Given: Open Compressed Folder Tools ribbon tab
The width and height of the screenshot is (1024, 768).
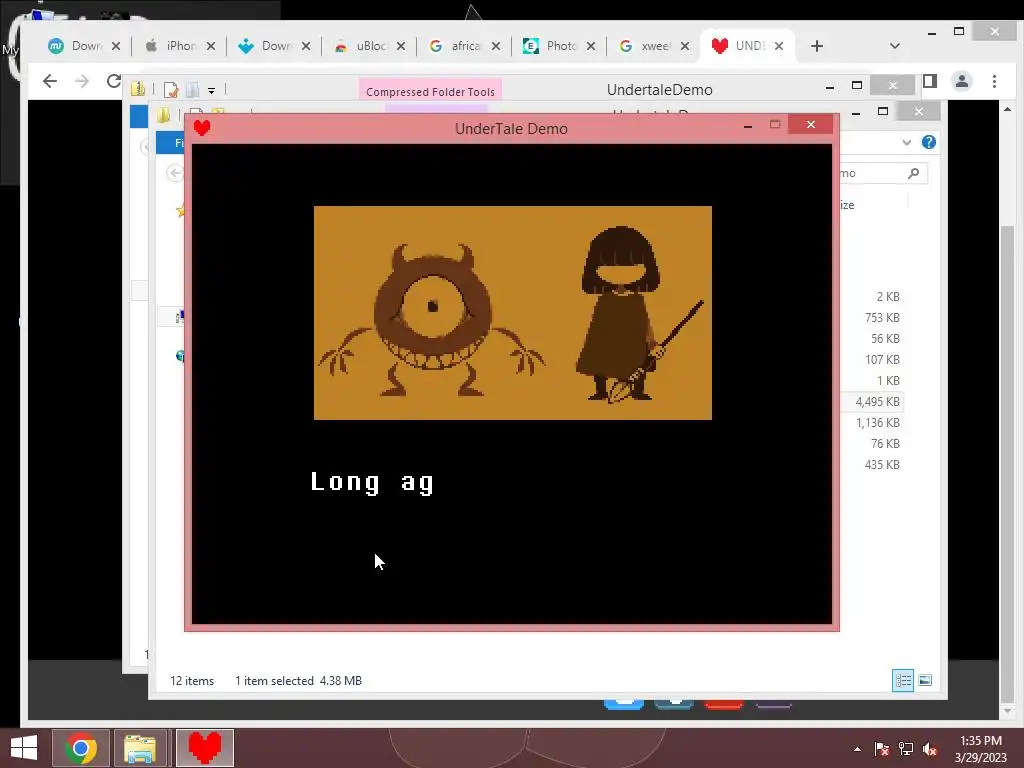Looking at the screenshot, I should point(430,91).
